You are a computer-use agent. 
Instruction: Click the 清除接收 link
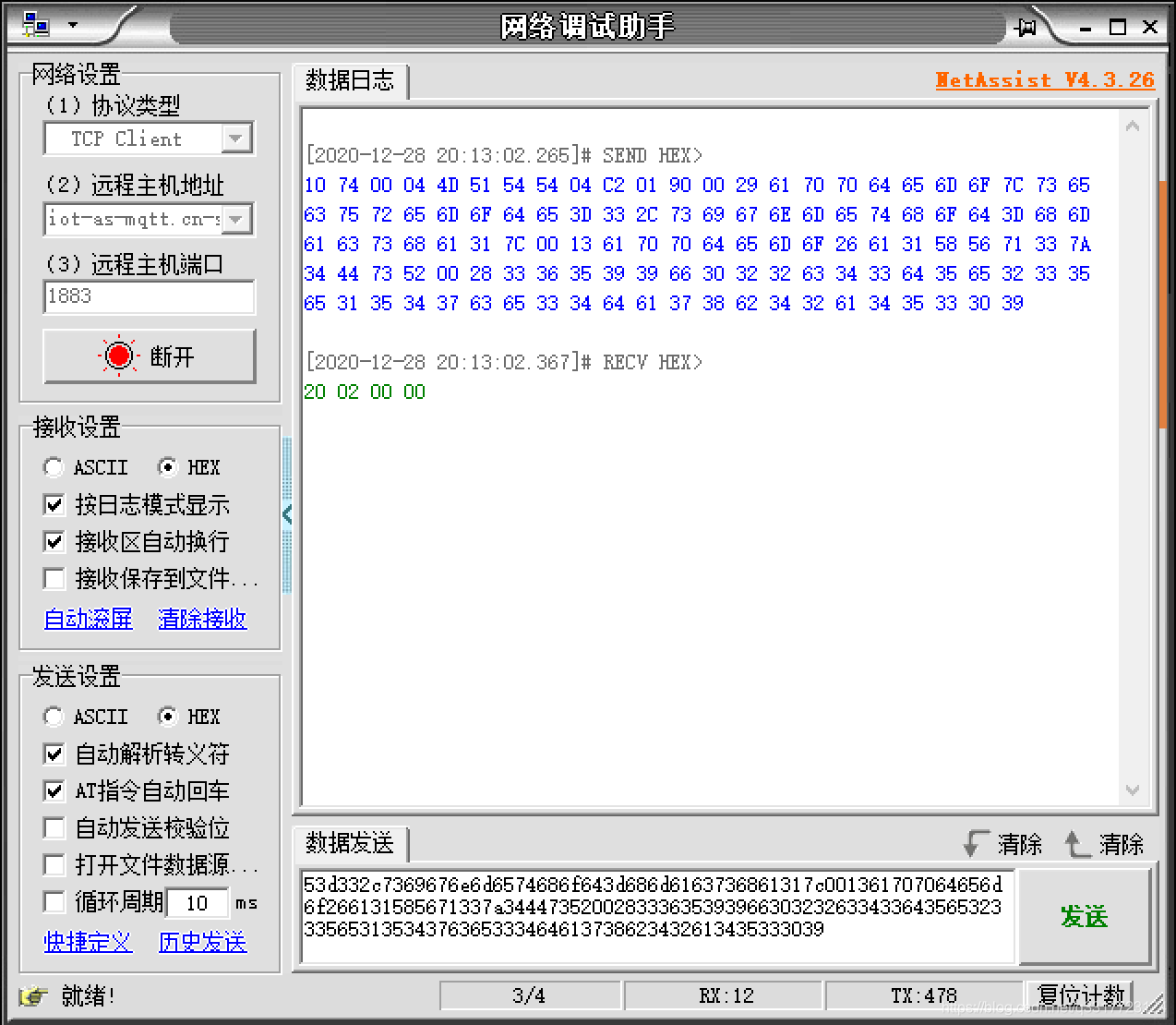(x=202, y=618)
